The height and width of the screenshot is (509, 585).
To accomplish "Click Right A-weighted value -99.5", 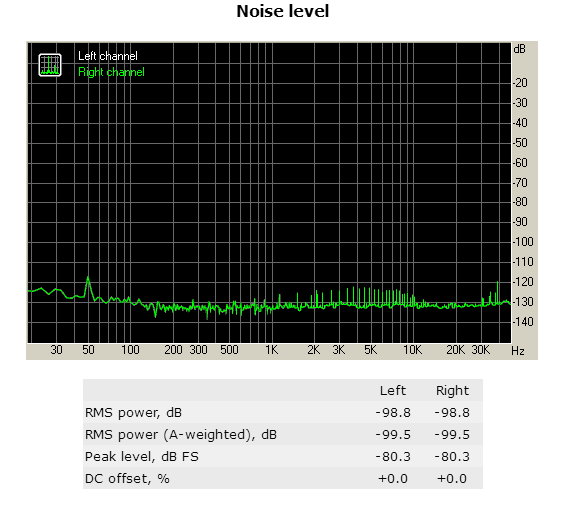I will click(x=452, y=435).
